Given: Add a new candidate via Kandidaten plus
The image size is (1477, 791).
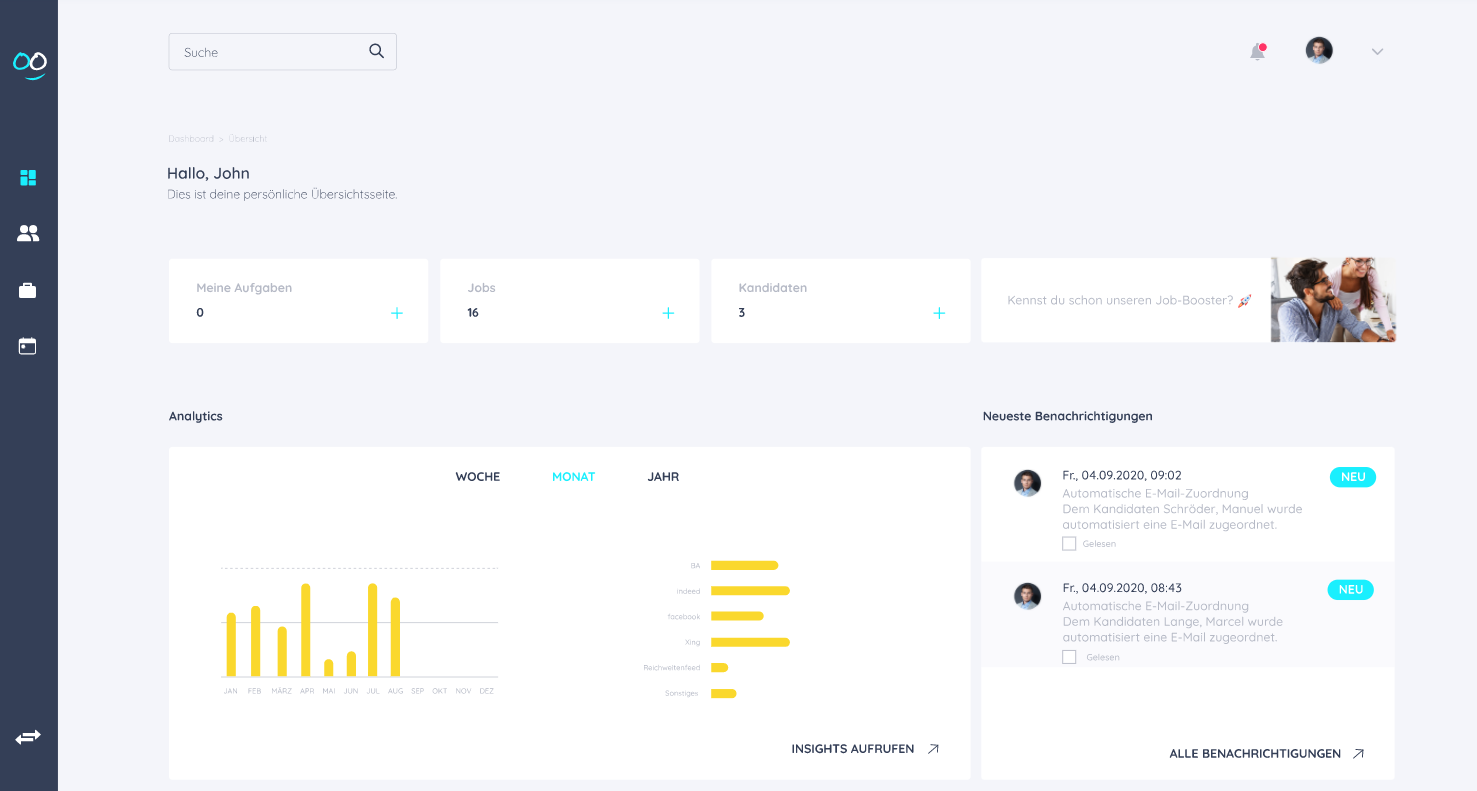Looking at the screenshot, I should pos(938,312).
